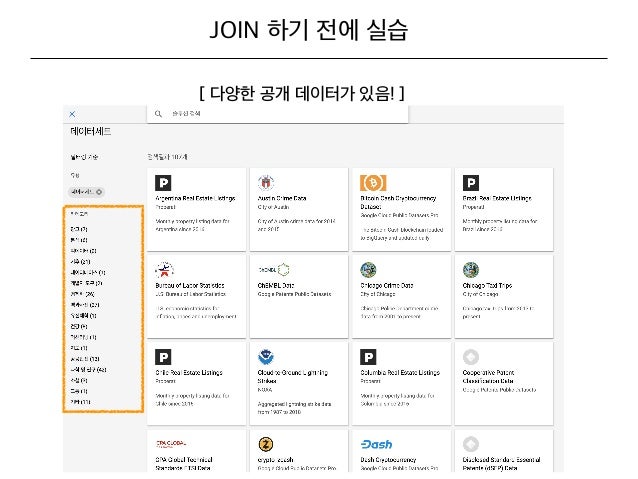Click the gray Cooperative Patent Classification logo

click(x=471, y=357)
